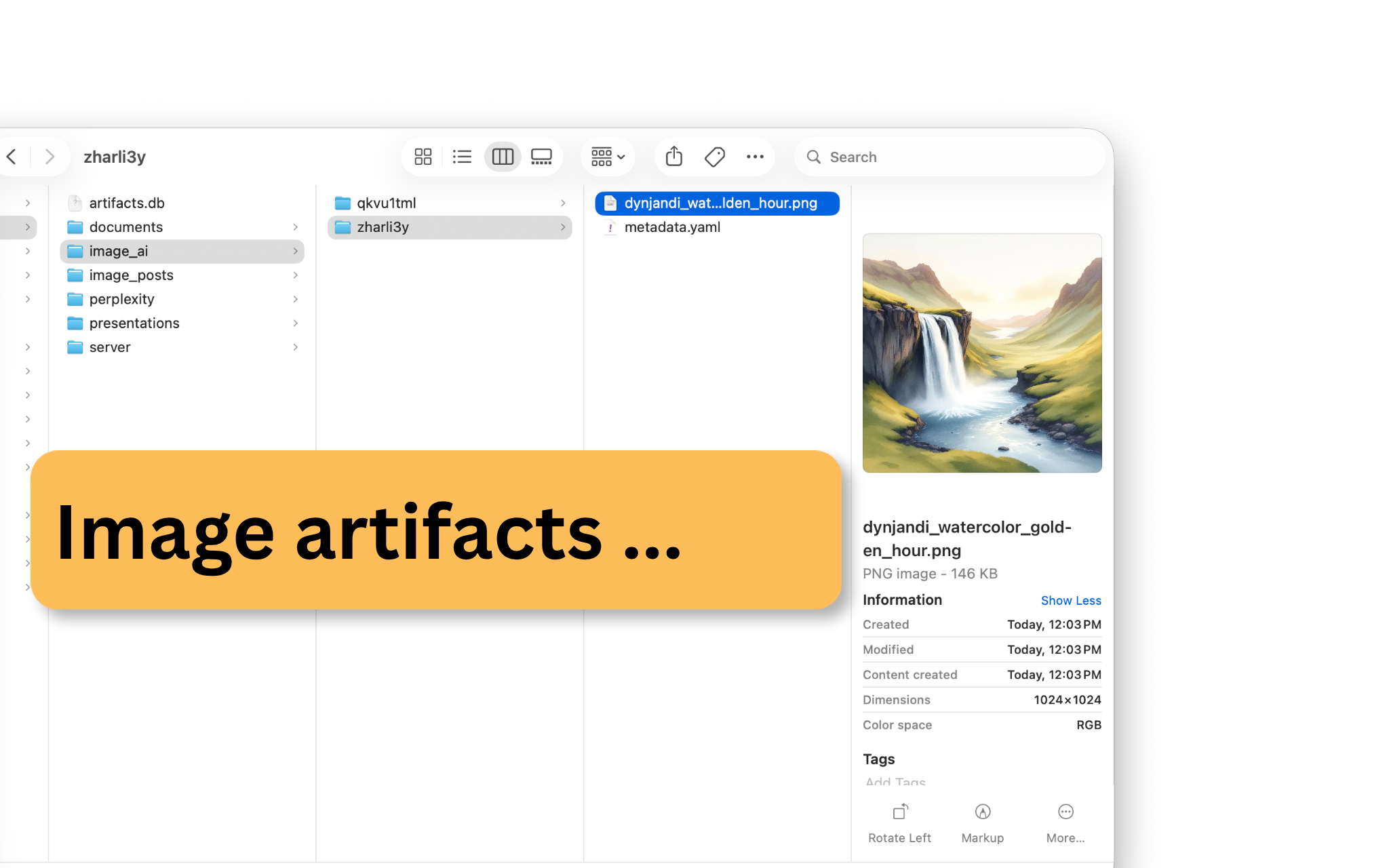
Task: Click the perplexity folder icon
Action: pyautogui.click(x=75, y=299)
